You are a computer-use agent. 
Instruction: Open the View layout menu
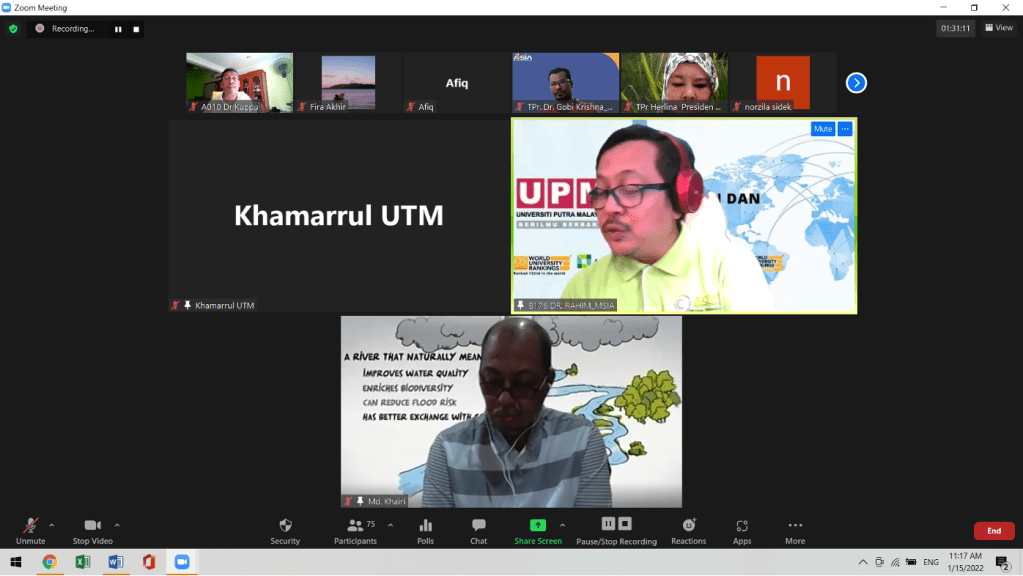[998, 28]
